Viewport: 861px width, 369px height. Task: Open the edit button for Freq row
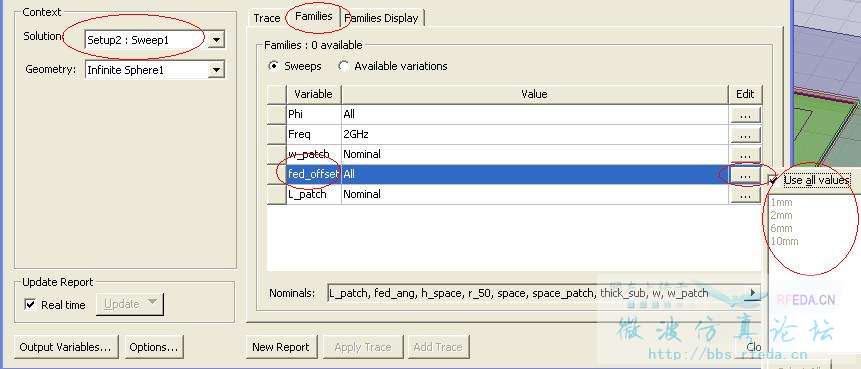[x=745, y=135]
